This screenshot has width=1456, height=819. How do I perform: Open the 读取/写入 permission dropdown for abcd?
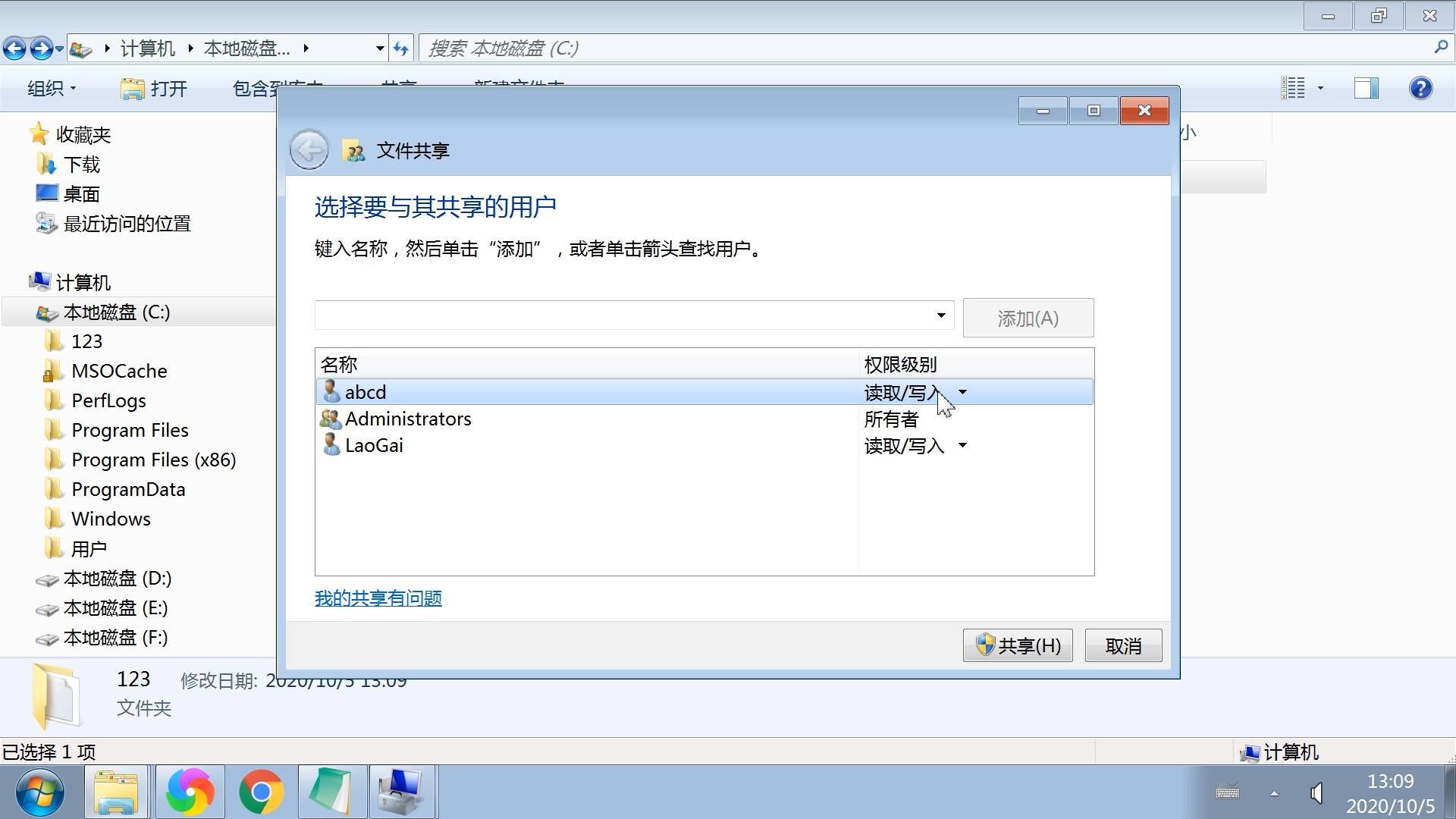click(963, 392)
